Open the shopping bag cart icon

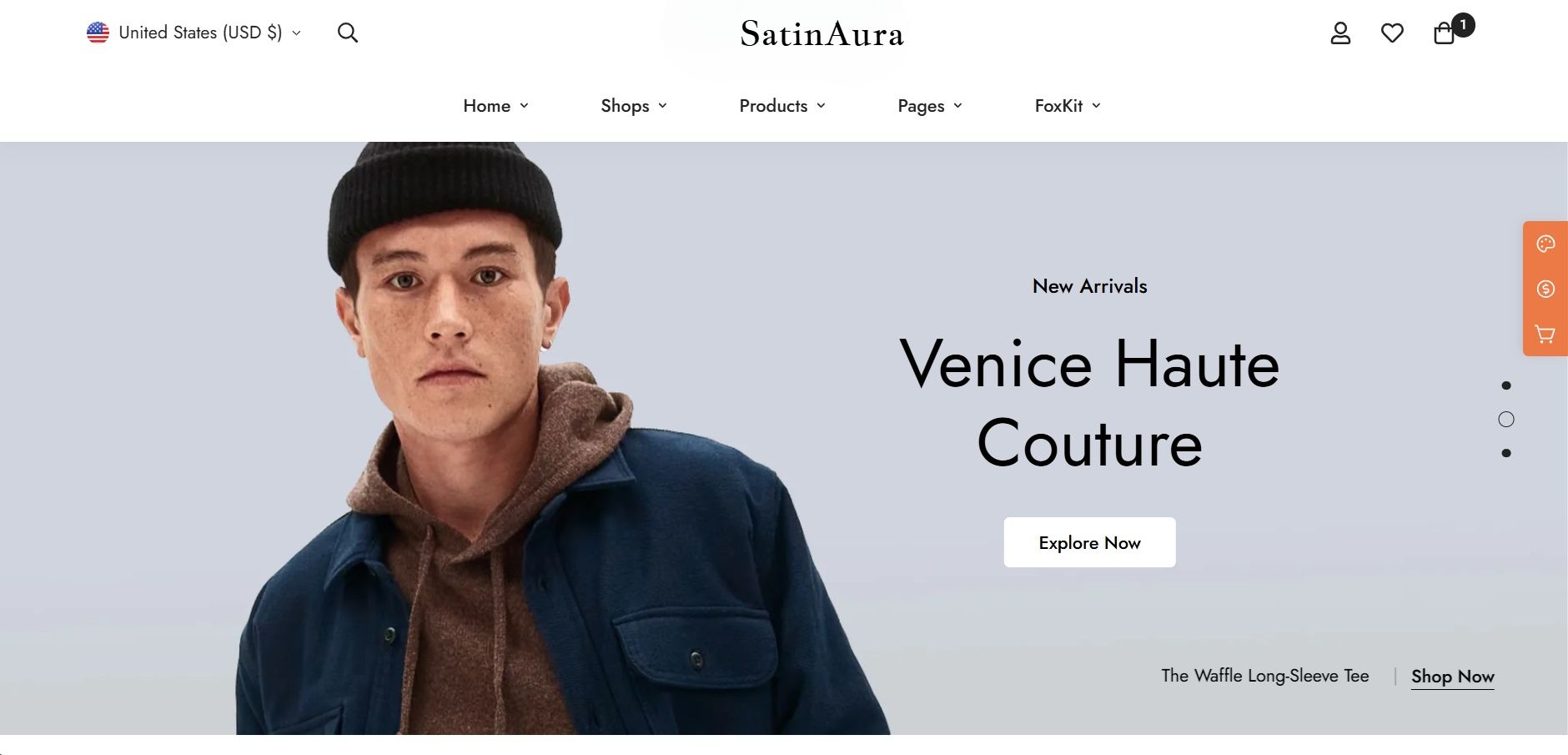(x=1445, y=33)
